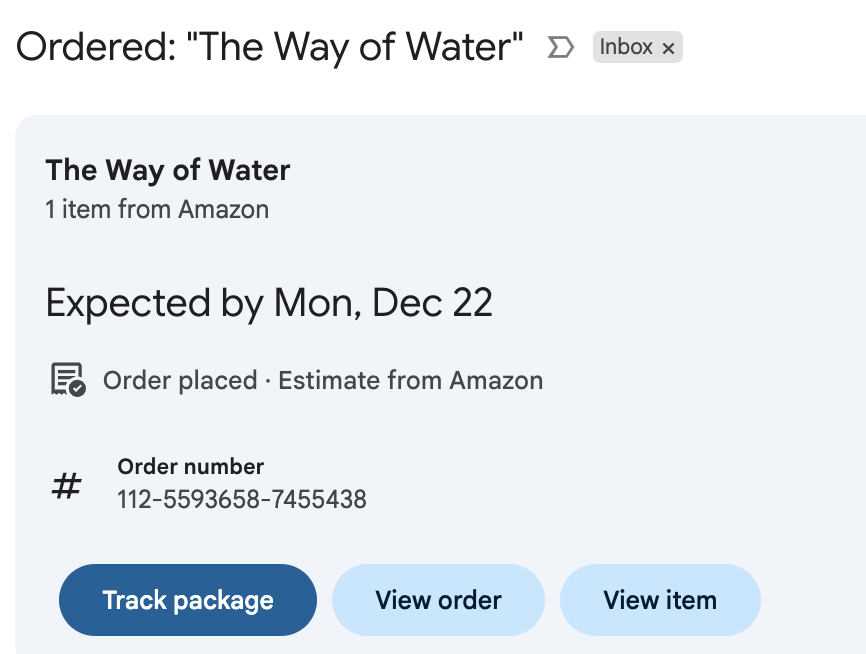Select order number 112-5593658-7455438

pos(242,498)
